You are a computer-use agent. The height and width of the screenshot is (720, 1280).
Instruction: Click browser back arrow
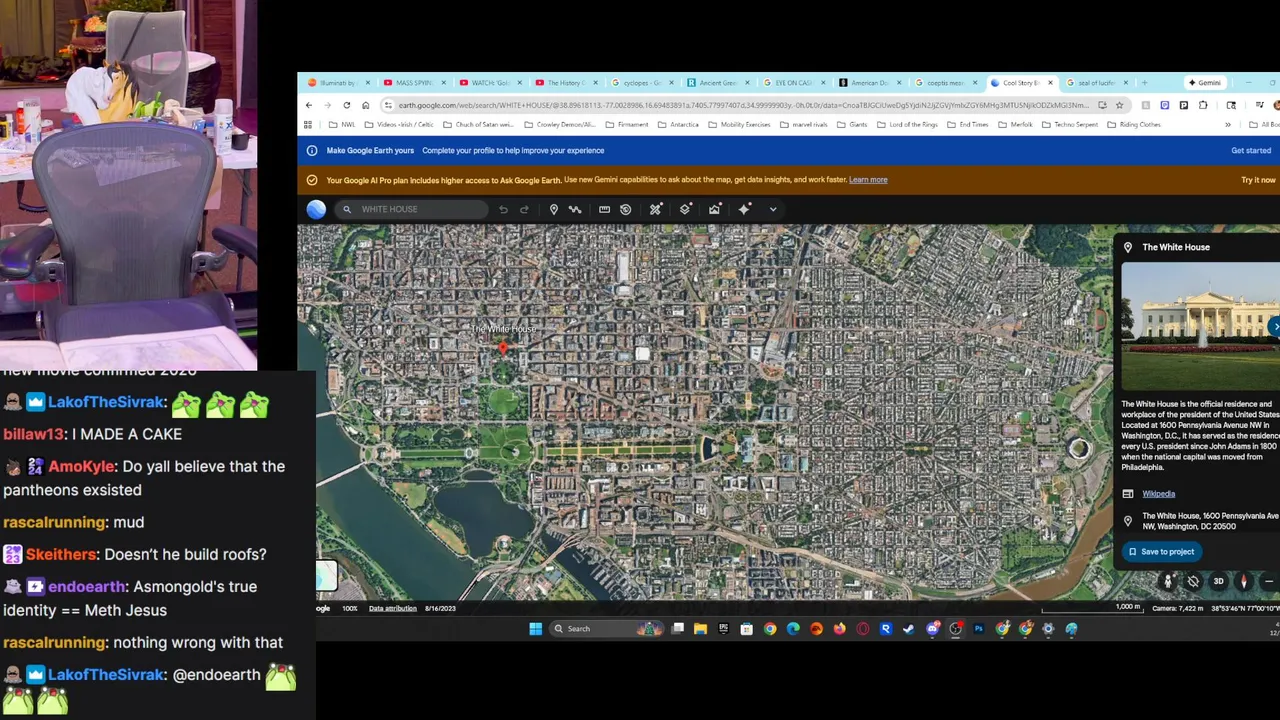(309, 105)
